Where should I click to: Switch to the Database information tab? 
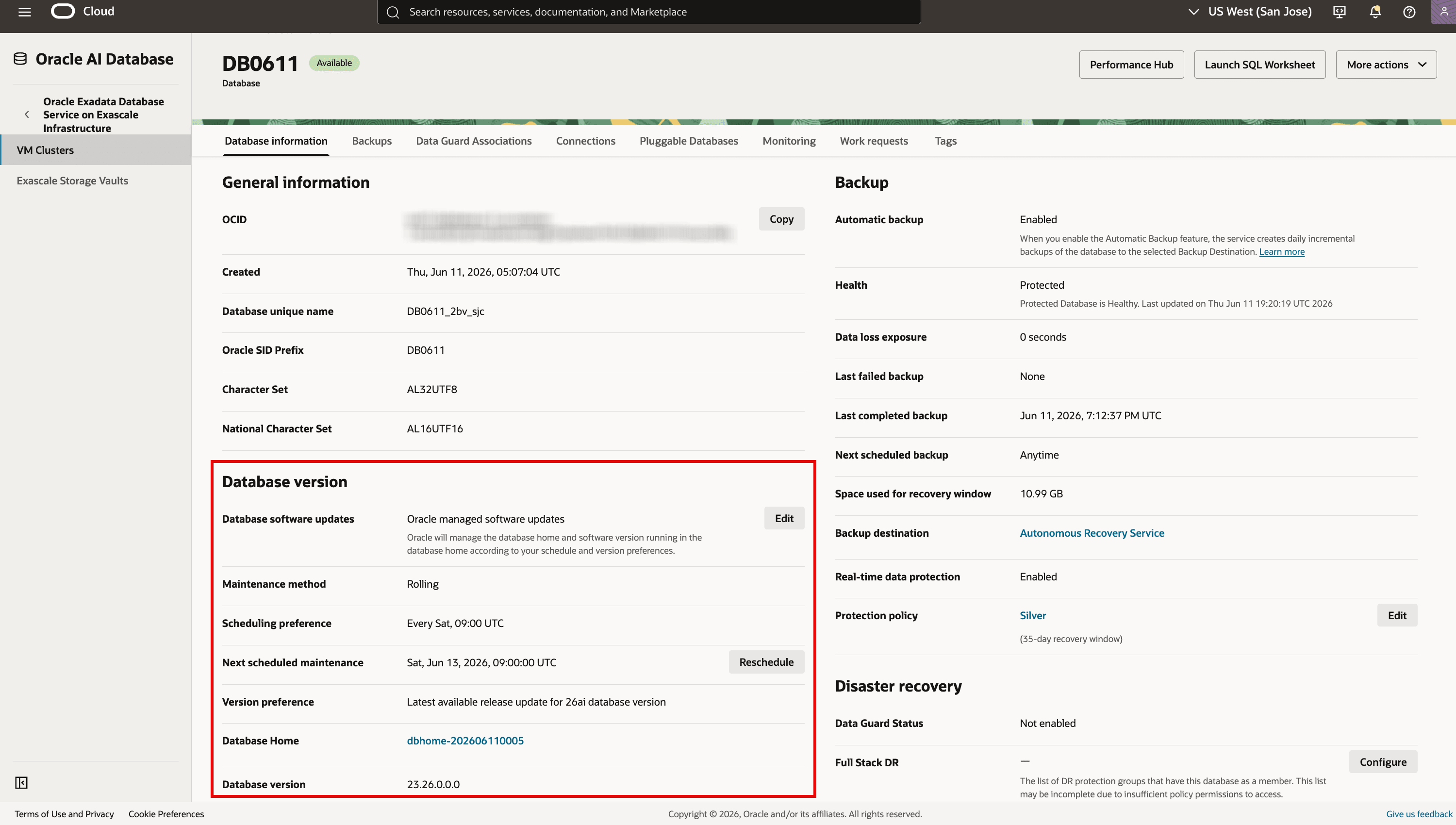pos(276,141)
